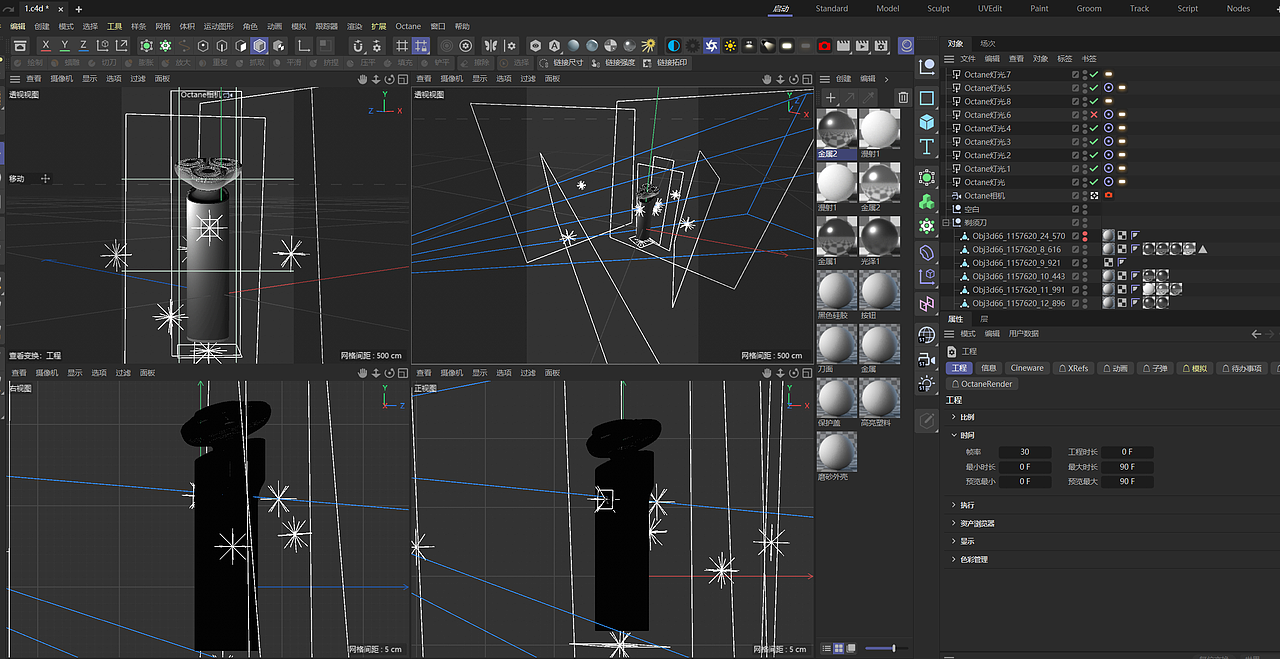The height and width of the screenshot is (659, 1280).
Task: Click the X axis lock icon
Action: click(46, 46)
